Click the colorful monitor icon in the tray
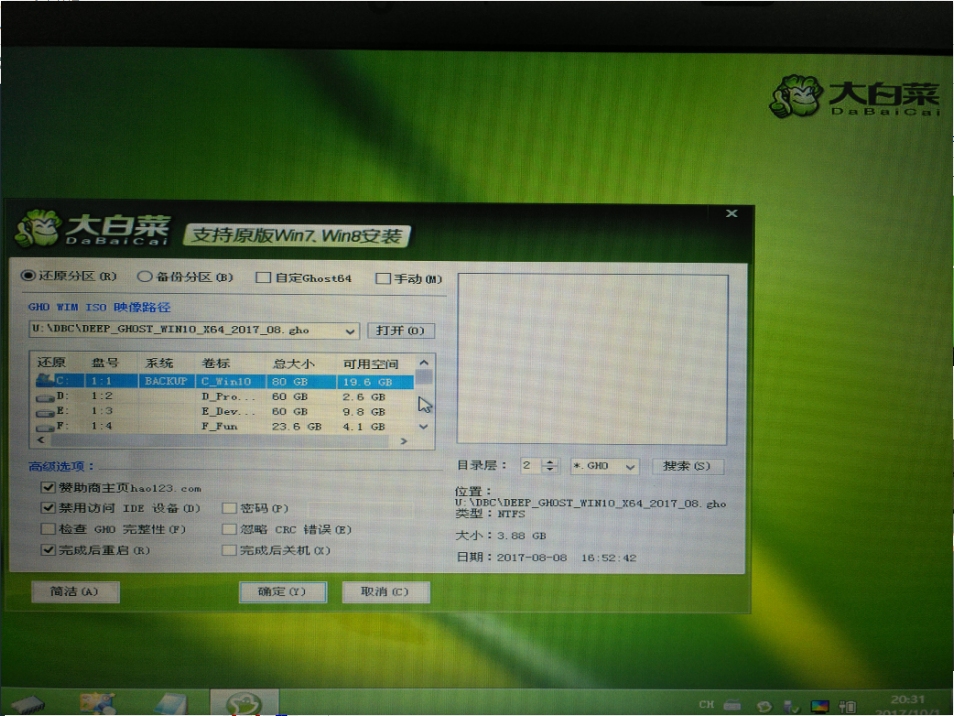The image size is (954, 716). click(820, 706)
